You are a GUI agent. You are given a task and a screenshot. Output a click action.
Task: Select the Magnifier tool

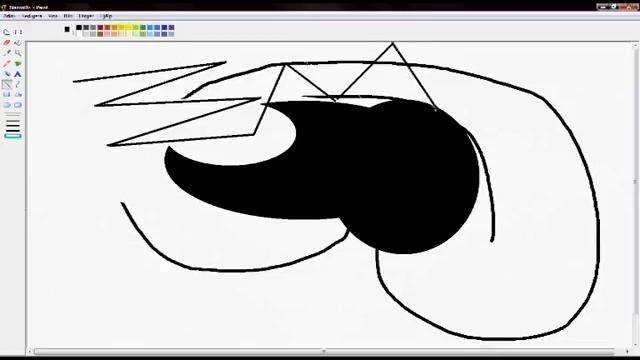(18, 53)
